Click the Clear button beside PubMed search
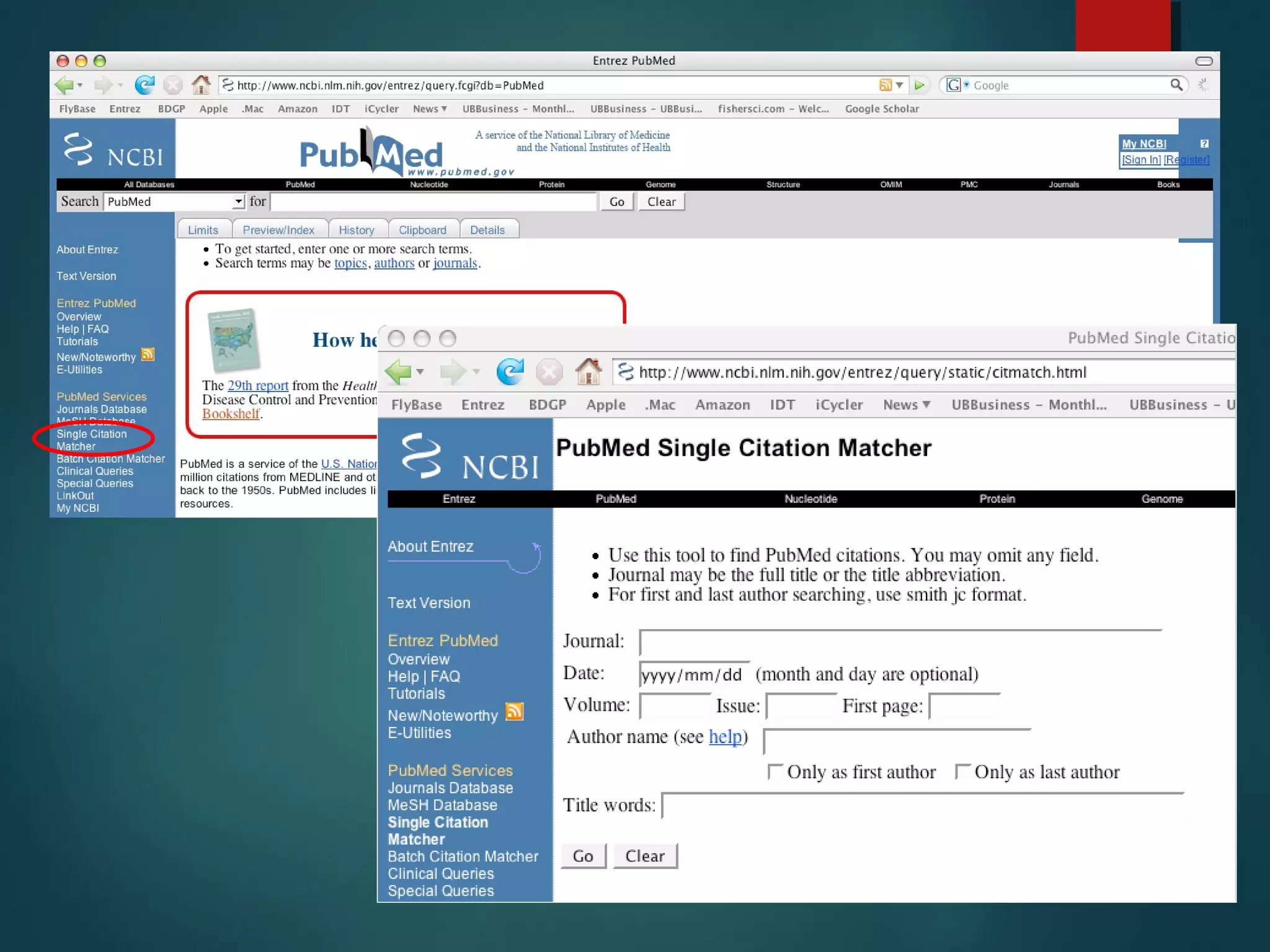This screenshot has width=1270, height=952. [x=661, y=201]
